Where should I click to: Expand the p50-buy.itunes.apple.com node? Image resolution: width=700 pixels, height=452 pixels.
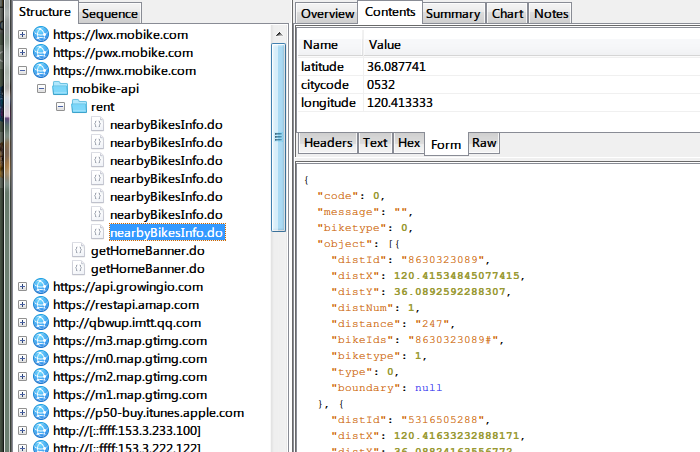(22, 413)
